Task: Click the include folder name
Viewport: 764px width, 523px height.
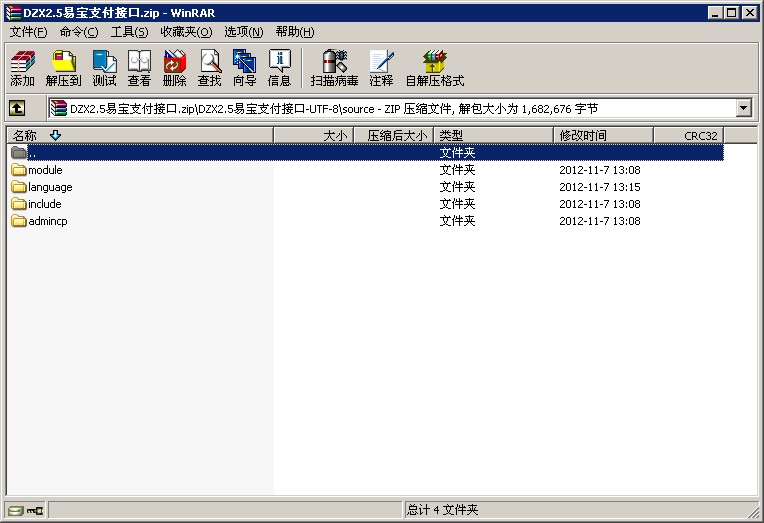Action: point(45,204)
